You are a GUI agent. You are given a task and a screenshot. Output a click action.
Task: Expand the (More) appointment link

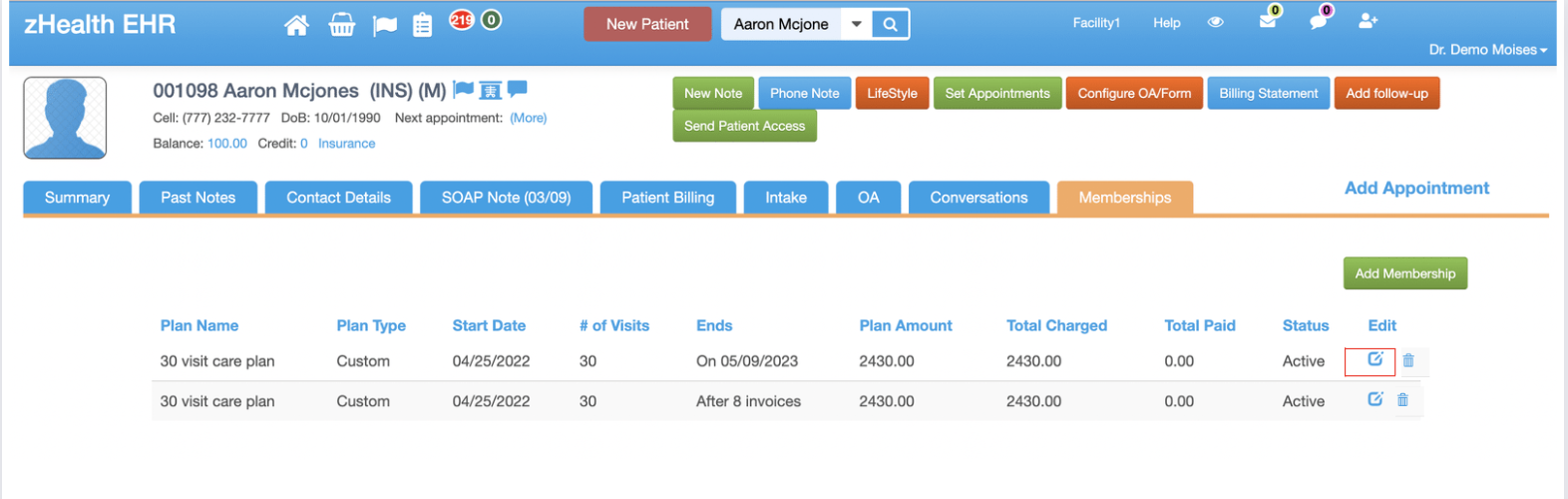click(529, 118)
